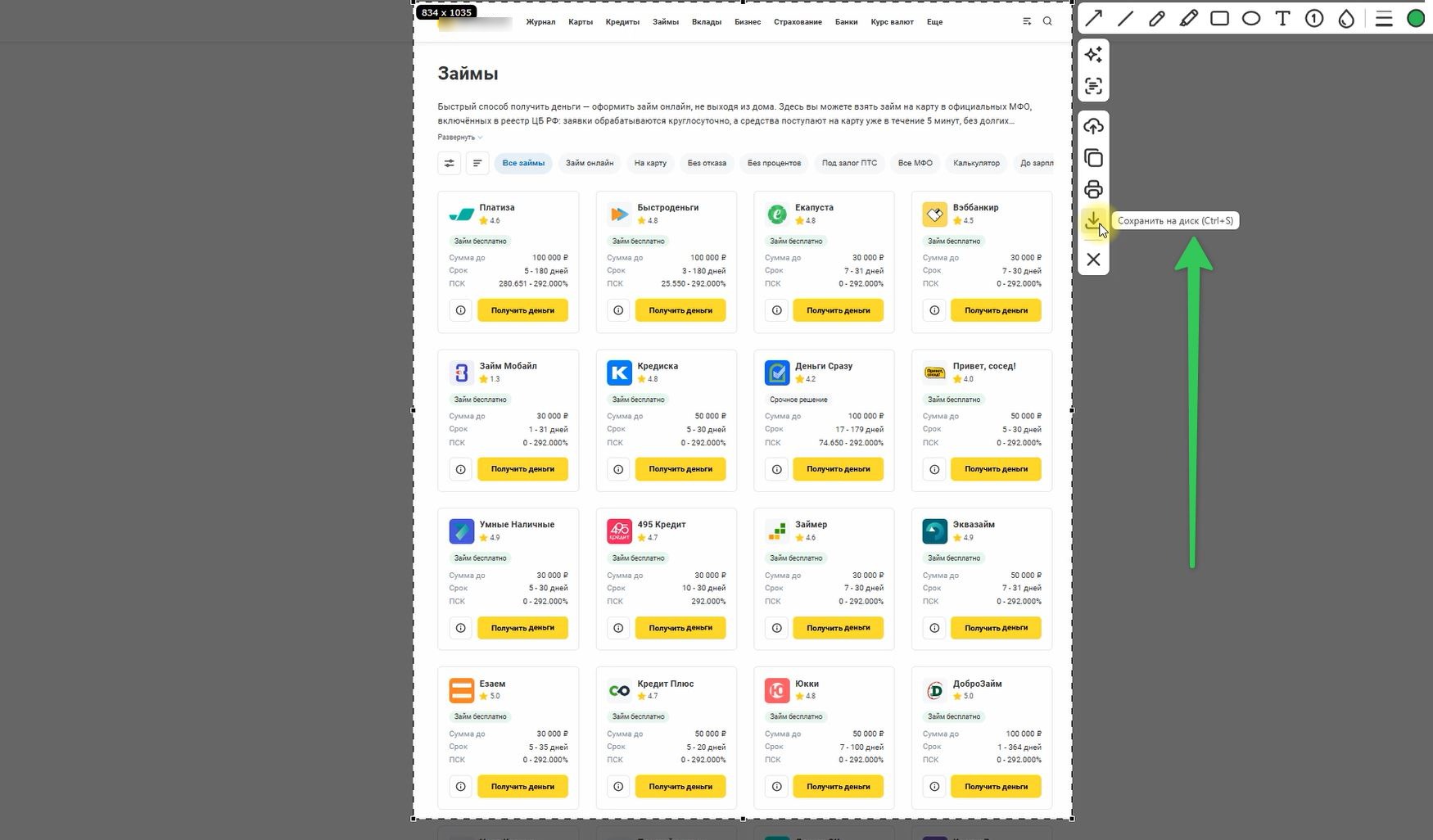The image size is (1433, 840).
Task: Open the Вклады menu item
Action: pos(707,22)
